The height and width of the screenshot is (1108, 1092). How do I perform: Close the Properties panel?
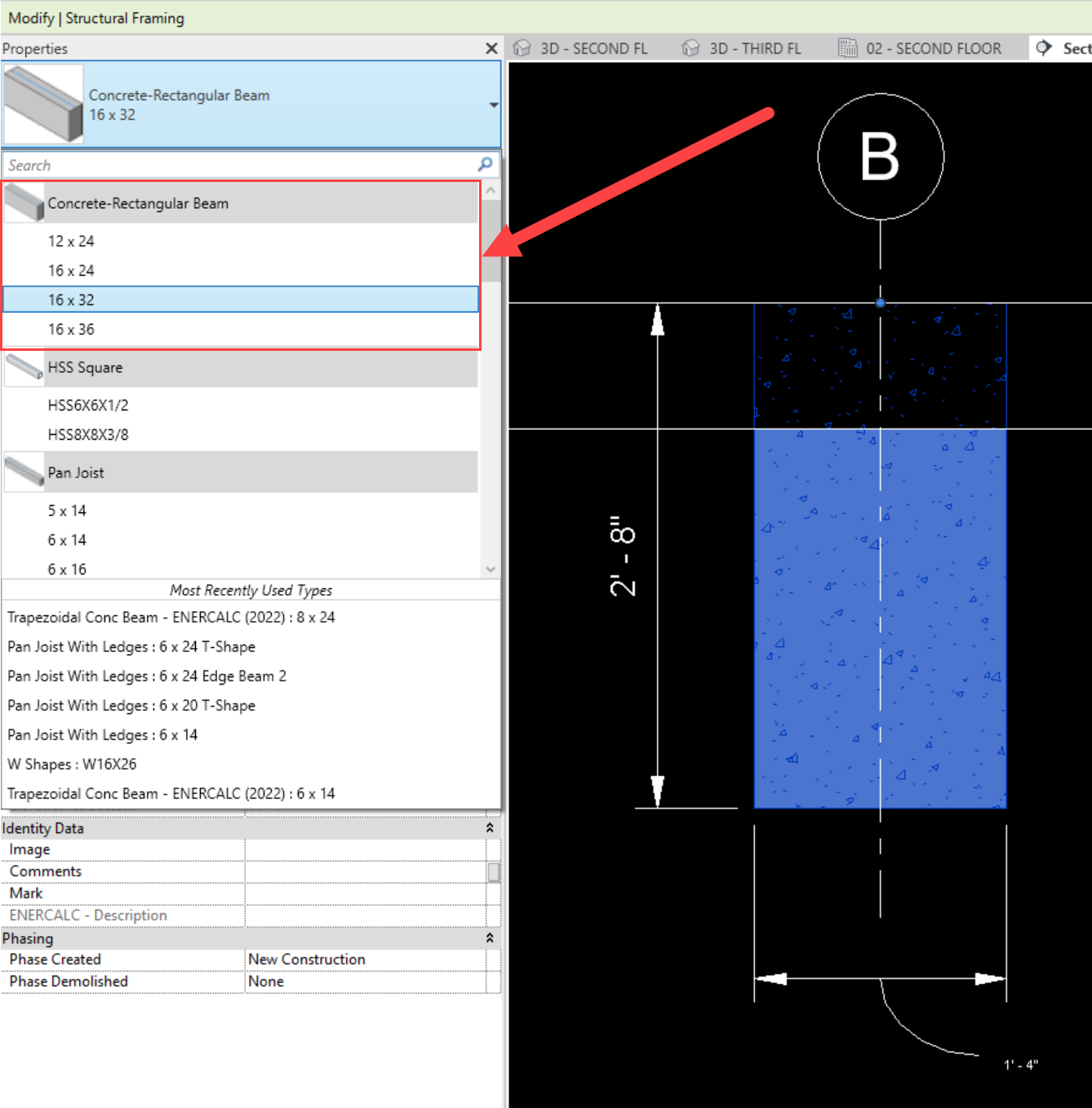tap(491, 49)
